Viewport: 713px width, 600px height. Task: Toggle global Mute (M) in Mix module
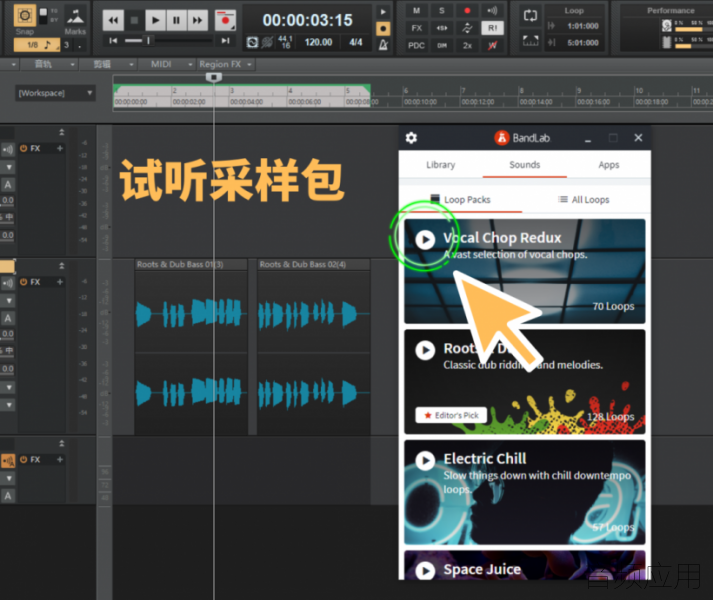click(x=417, y=11)
